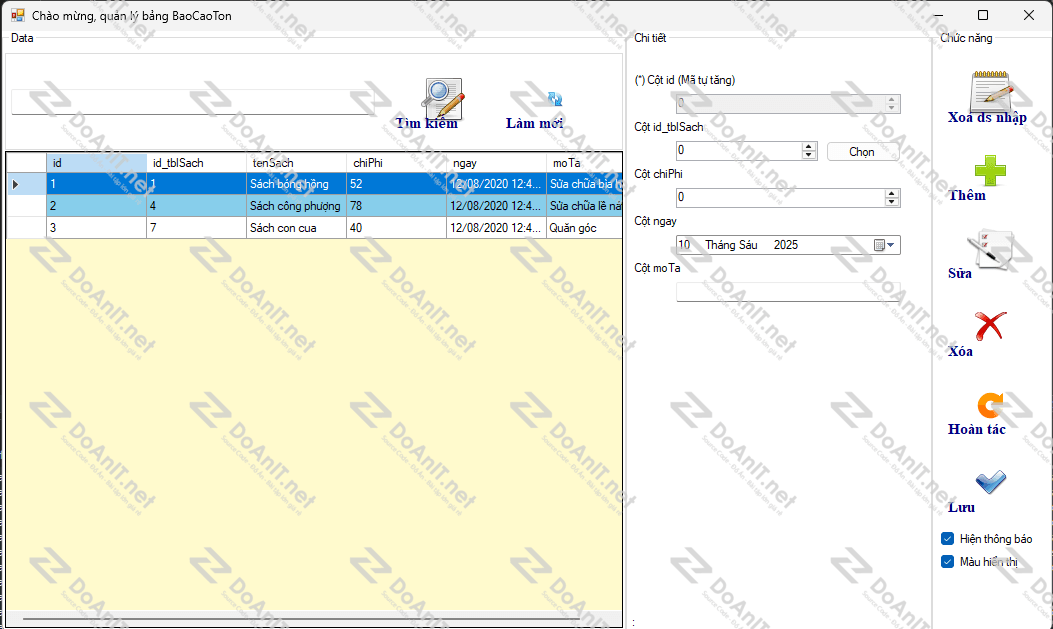1053x629 pixels.
Task: Sort by the chiPhi column header
Action: pyautogui.click(x=397, y=163)
